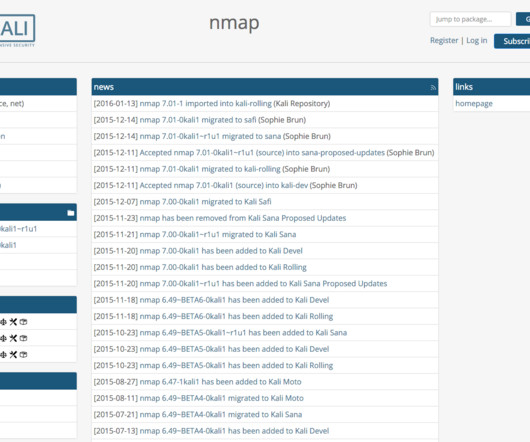Click the folder icon in the left panel header

point(70,213)
